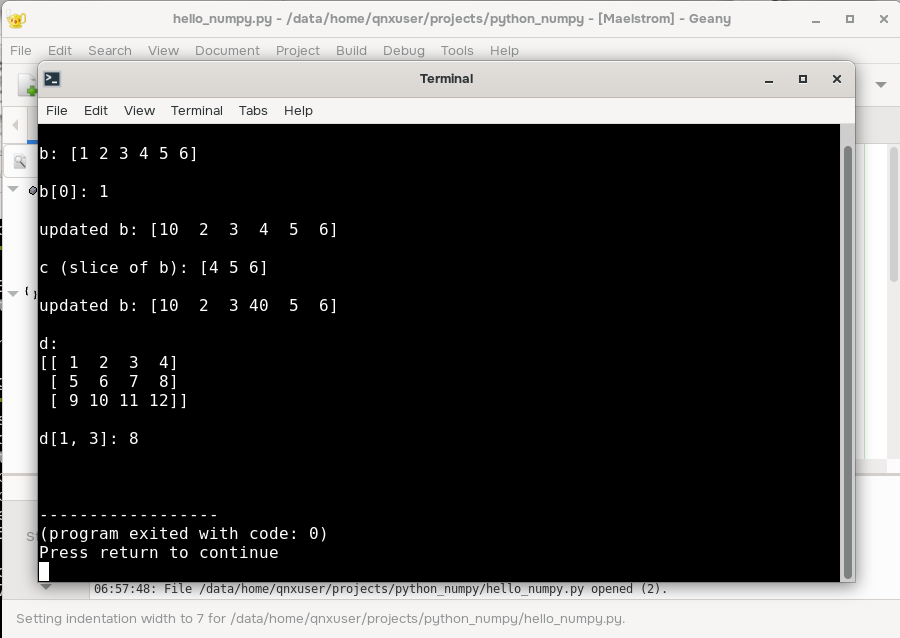The image size is (900, 638).
Task: Open Geany's Debug menu
Action: (x=404, y=50)
